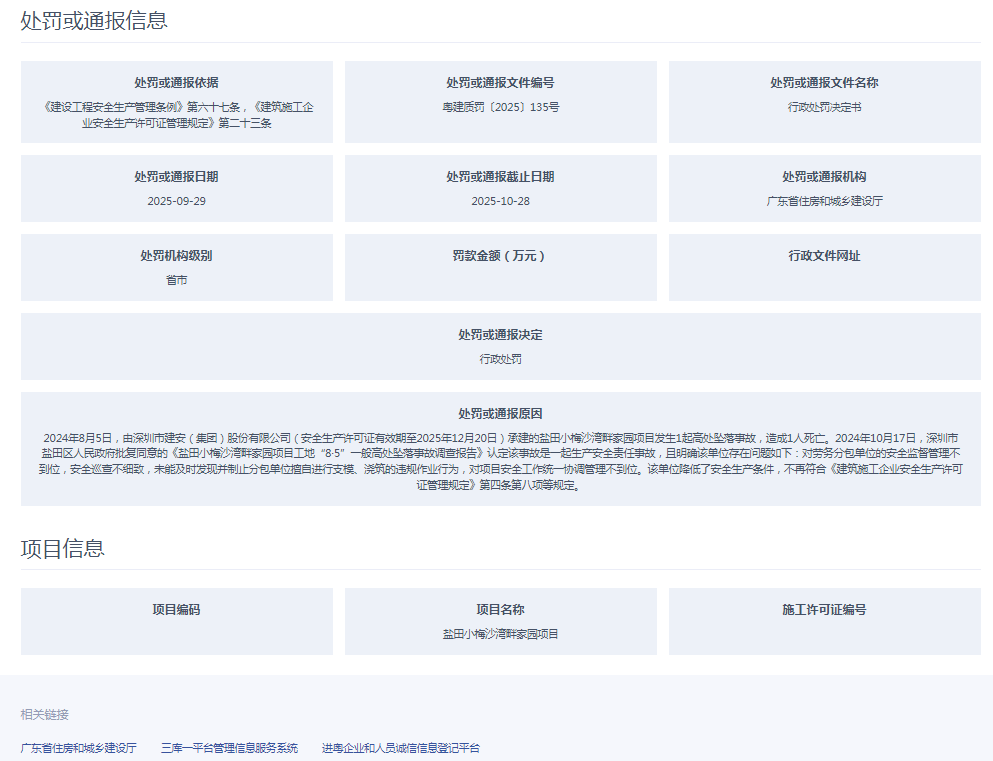Click the 处罚或通报信息 section heading

[x=94, y=20]
